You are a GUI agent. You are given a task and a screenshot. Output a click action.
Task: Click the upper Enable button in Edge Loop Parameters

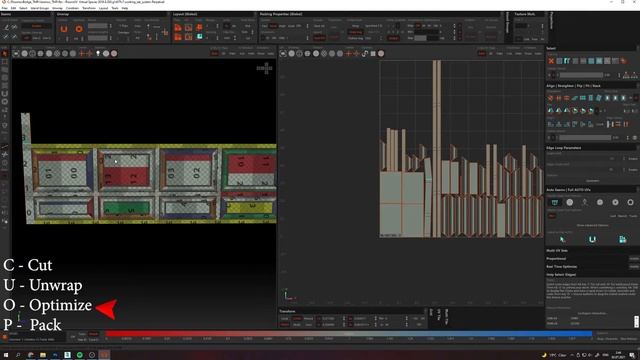[633, 158]
